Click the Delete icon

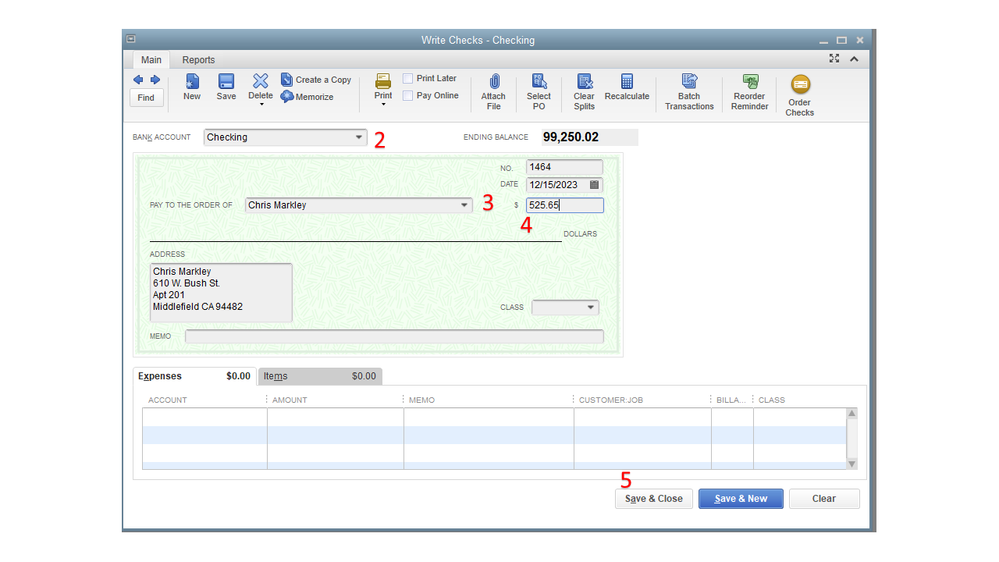(x=260, y=81)
